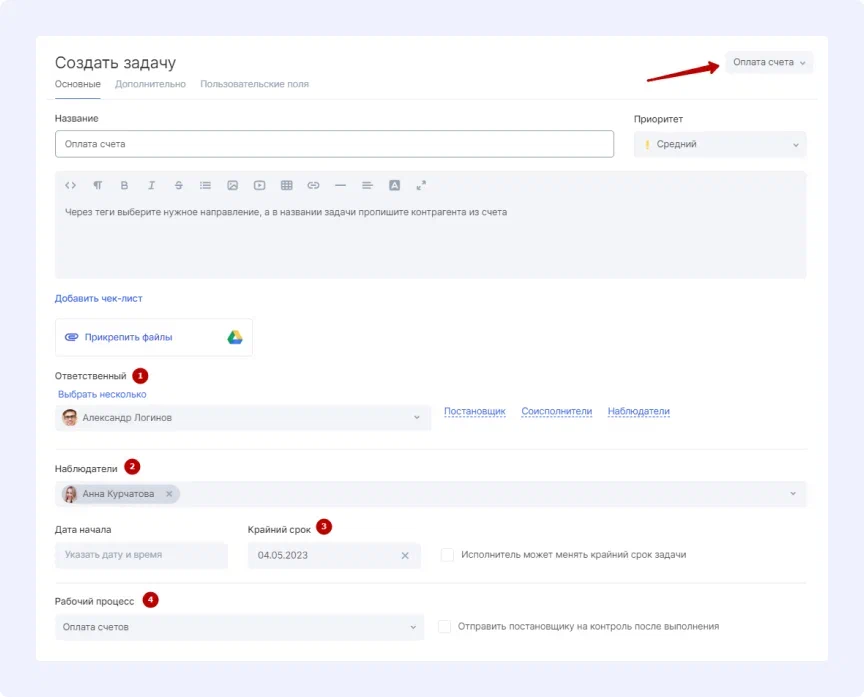
Task: Open the Google Drive file picker
Action: (235, 337)
